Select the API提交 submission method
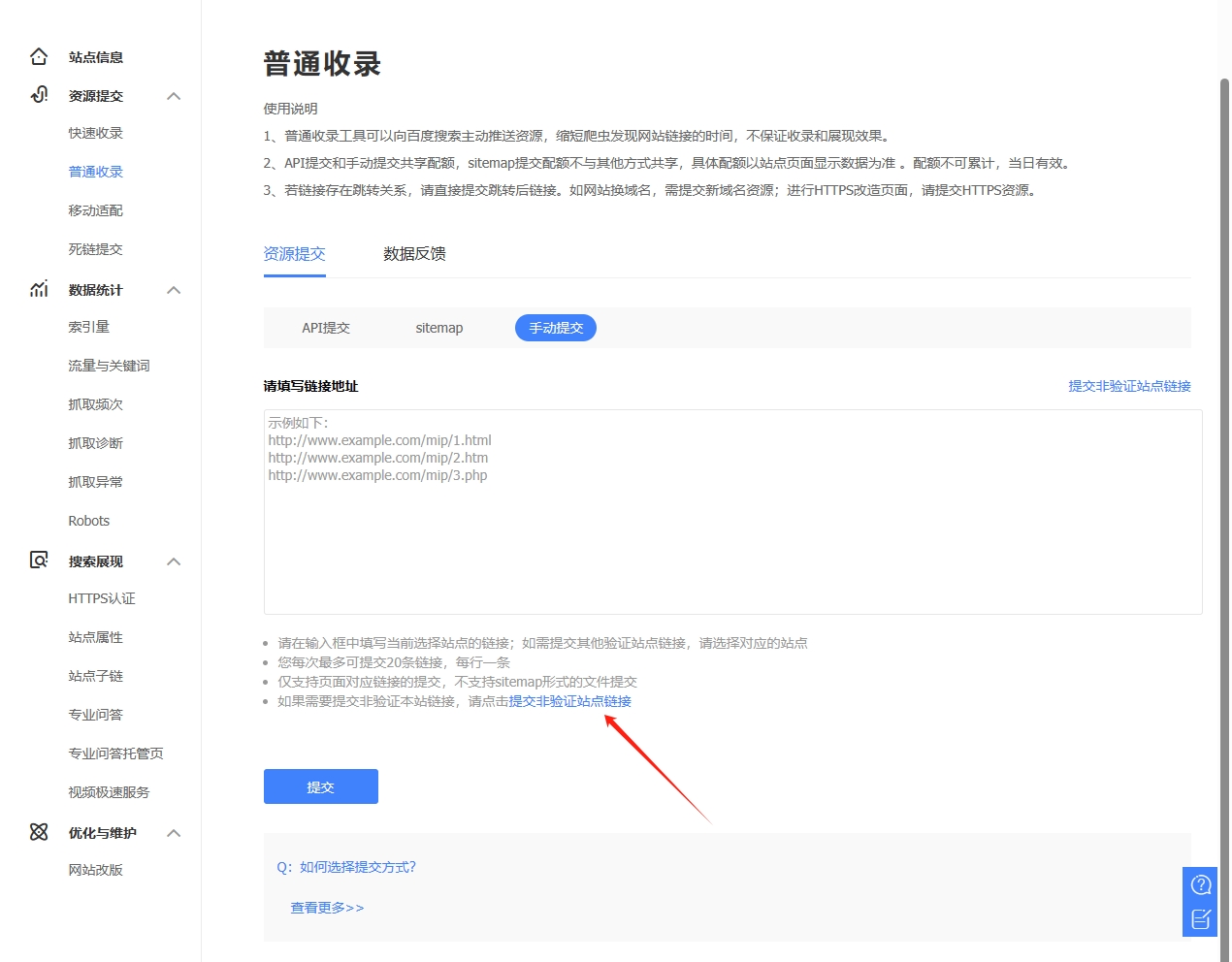Screen dimensions: 1232x962 point(326,329)
